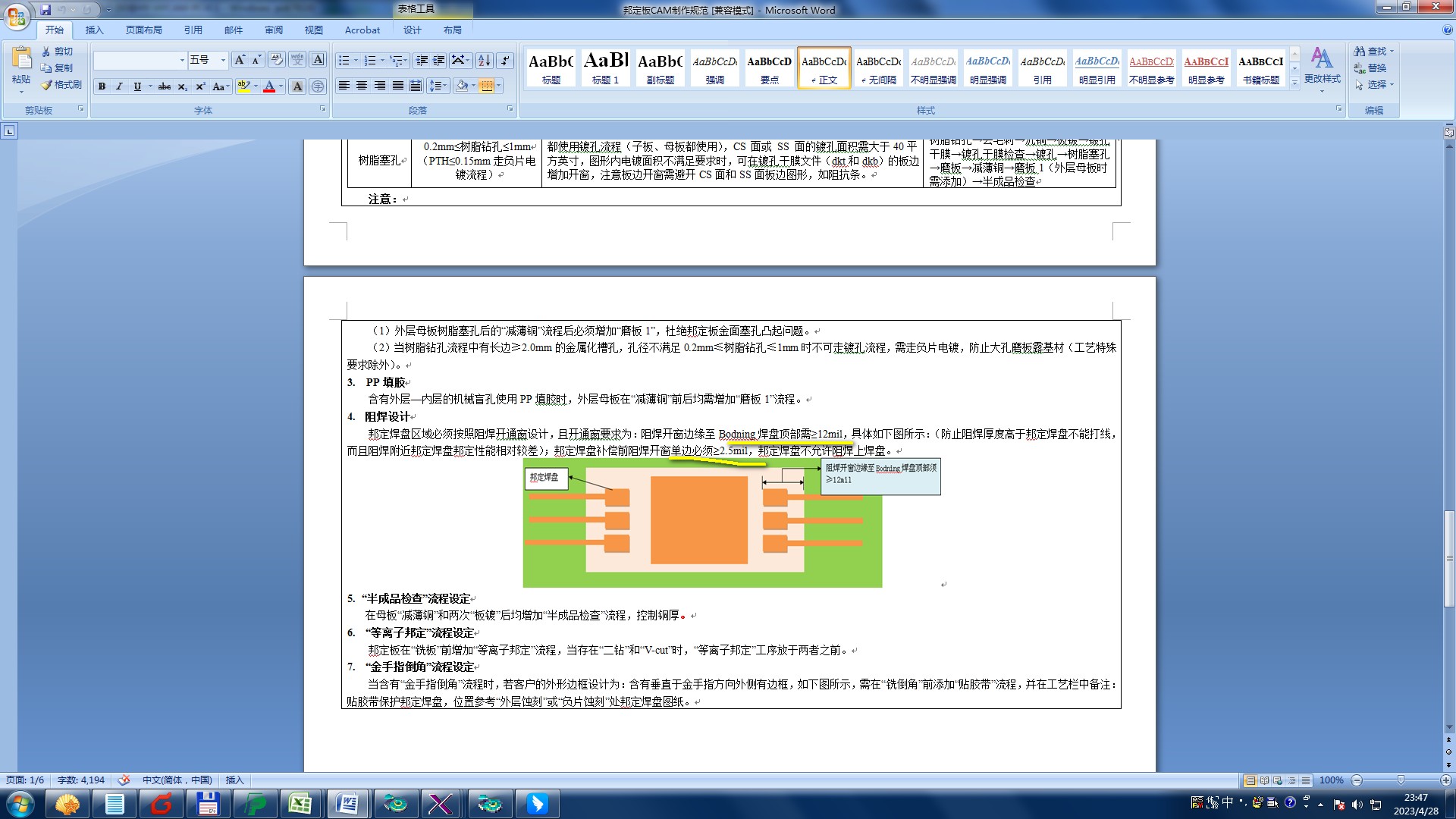Toggle Center alignment
This screenshot has width=1456, height=819.
(x=362, y=86)
